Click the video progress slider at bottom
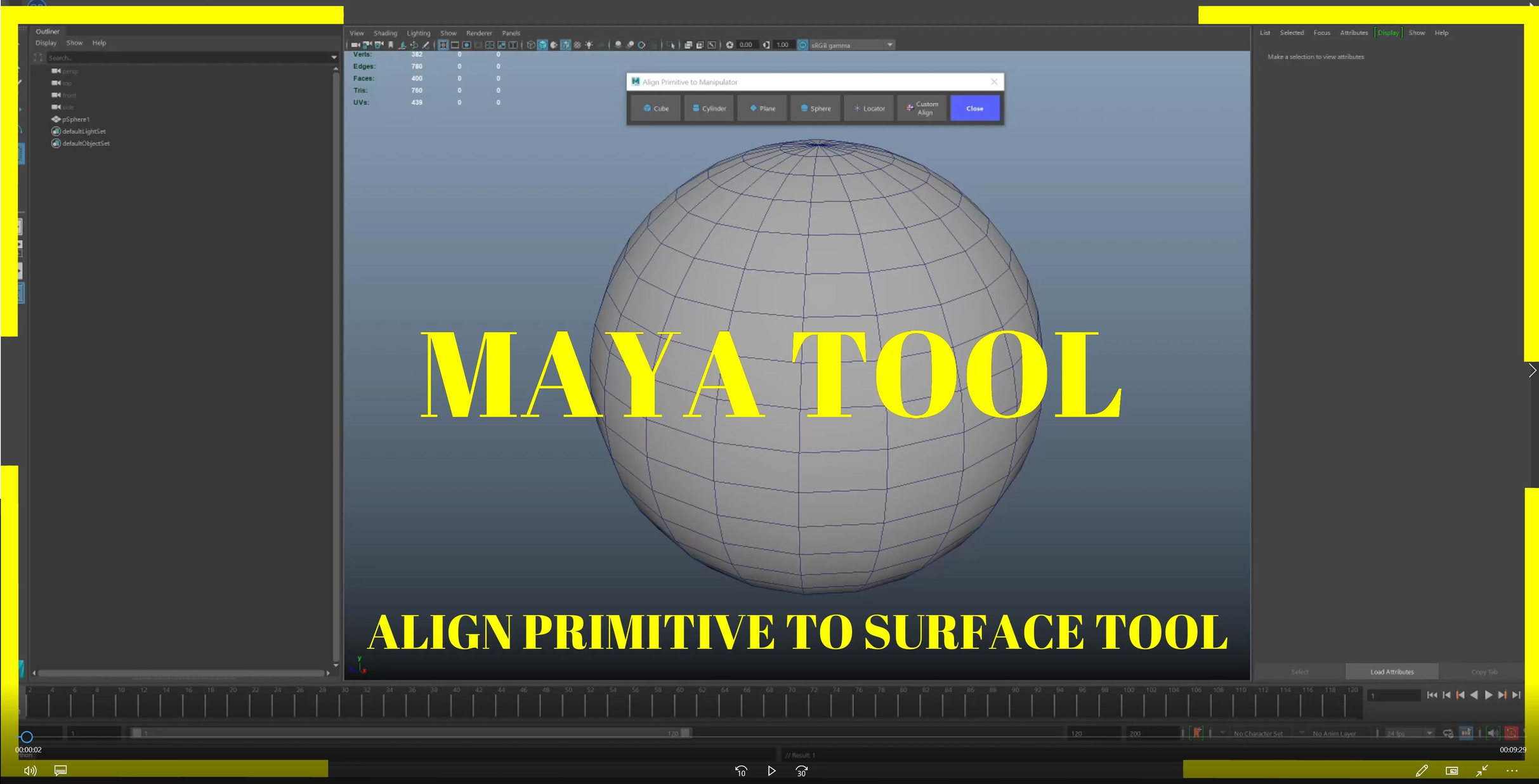The image size is (1539, 784). pos(27,737)
